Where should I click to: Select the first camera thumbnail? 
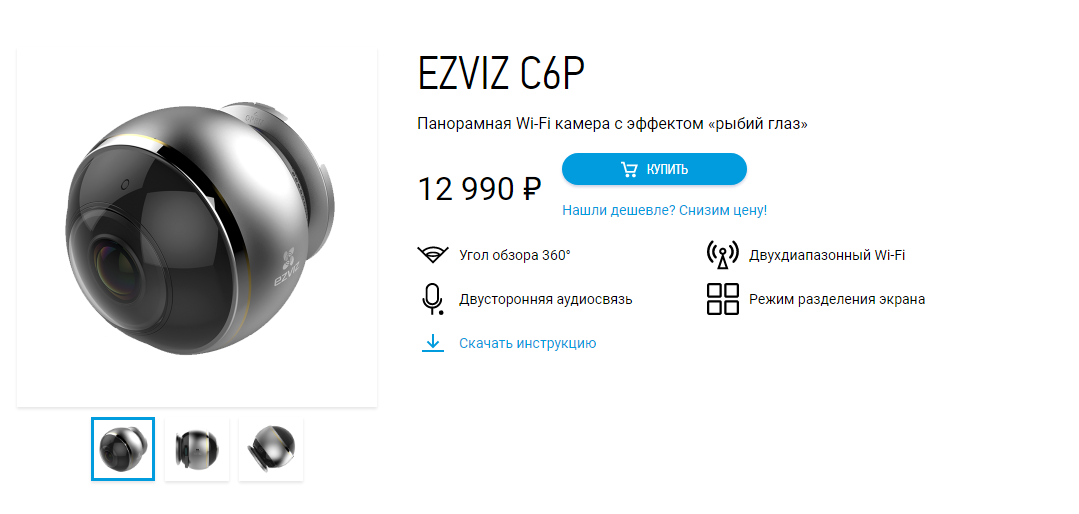coord(123,449)
